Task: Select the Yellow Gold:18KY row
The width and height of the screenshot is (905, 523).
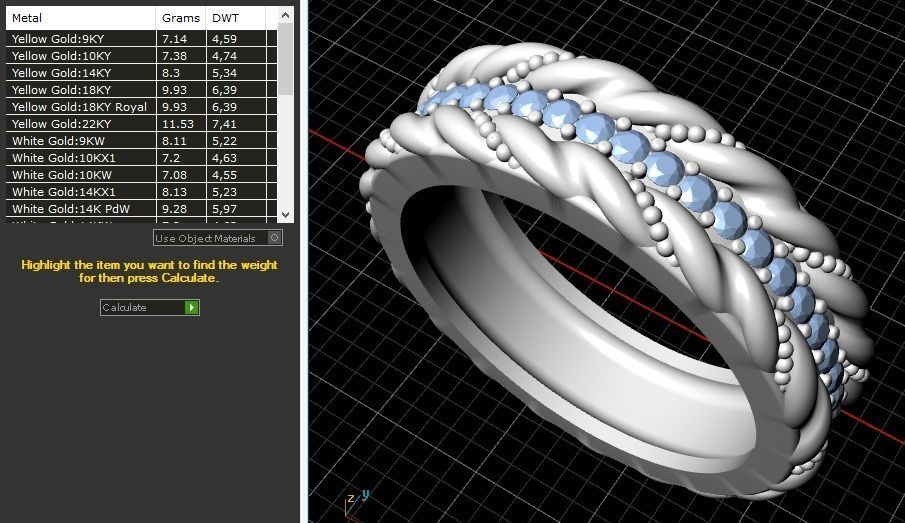Action: coord(141,89)
